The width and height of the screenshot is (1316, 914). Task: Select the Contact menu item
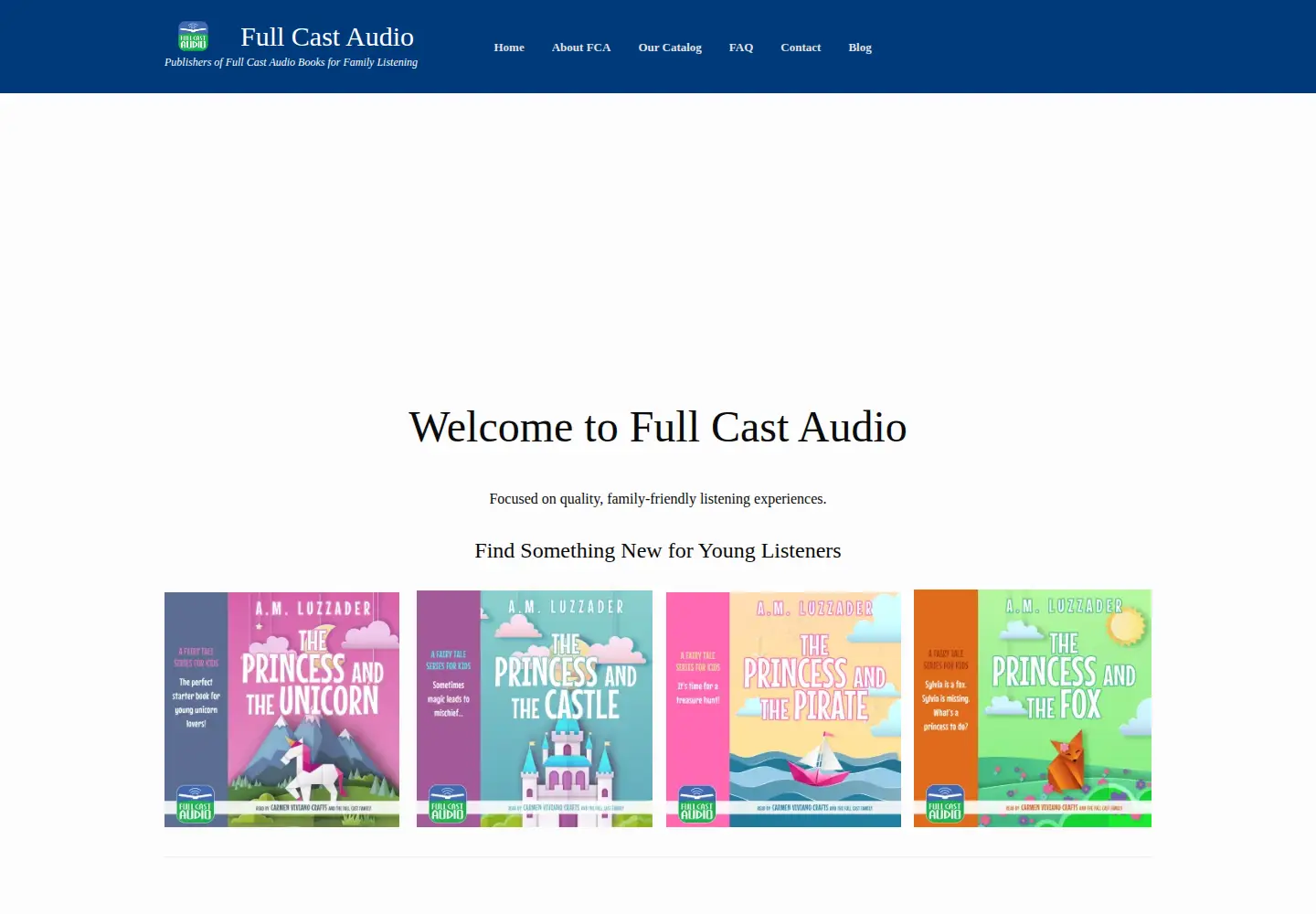(x=801, y=48)
